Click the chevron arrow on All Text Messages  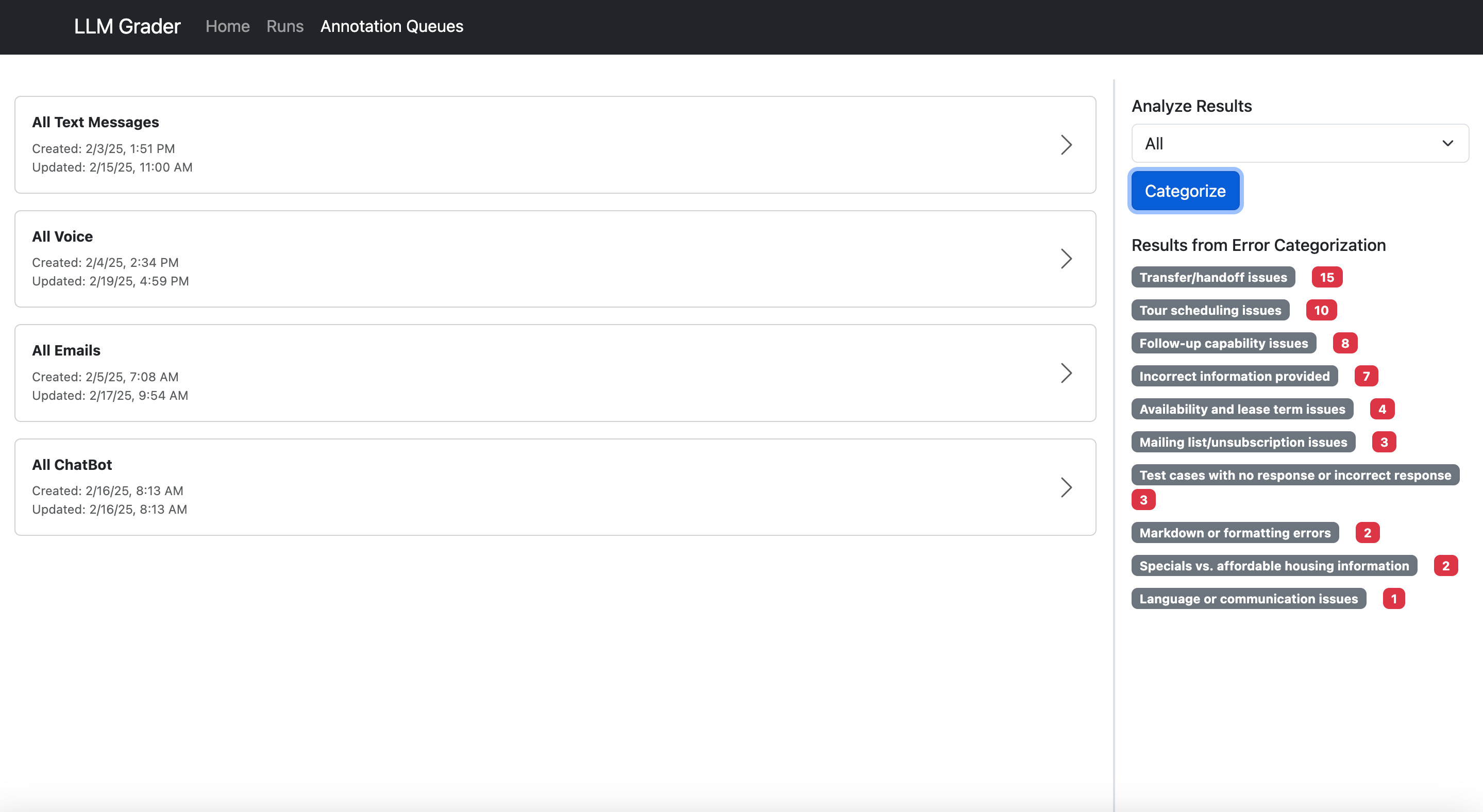coord(1066,145)
